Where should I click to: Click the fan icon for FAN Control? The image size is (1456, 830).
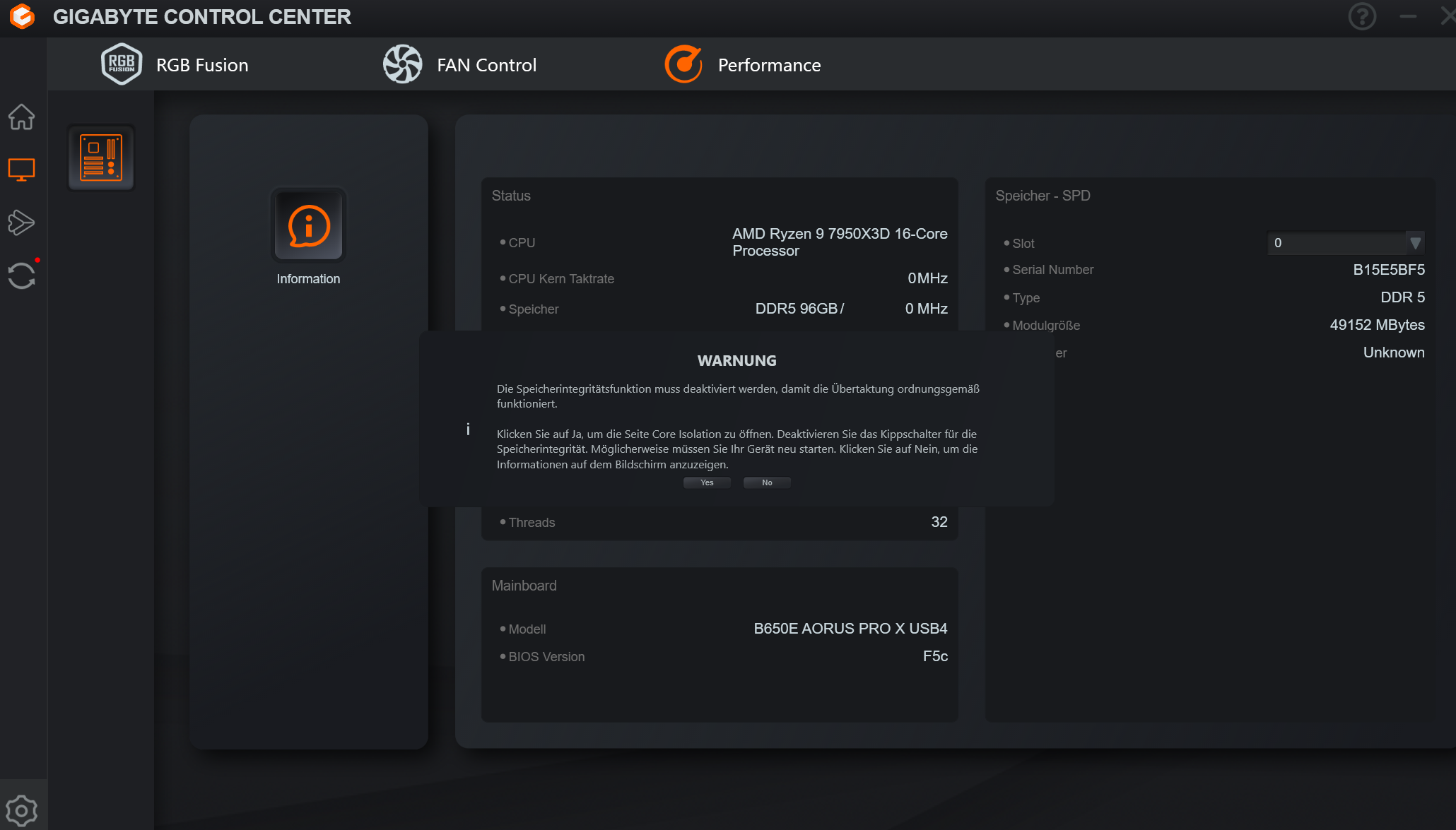pos(402,64)
